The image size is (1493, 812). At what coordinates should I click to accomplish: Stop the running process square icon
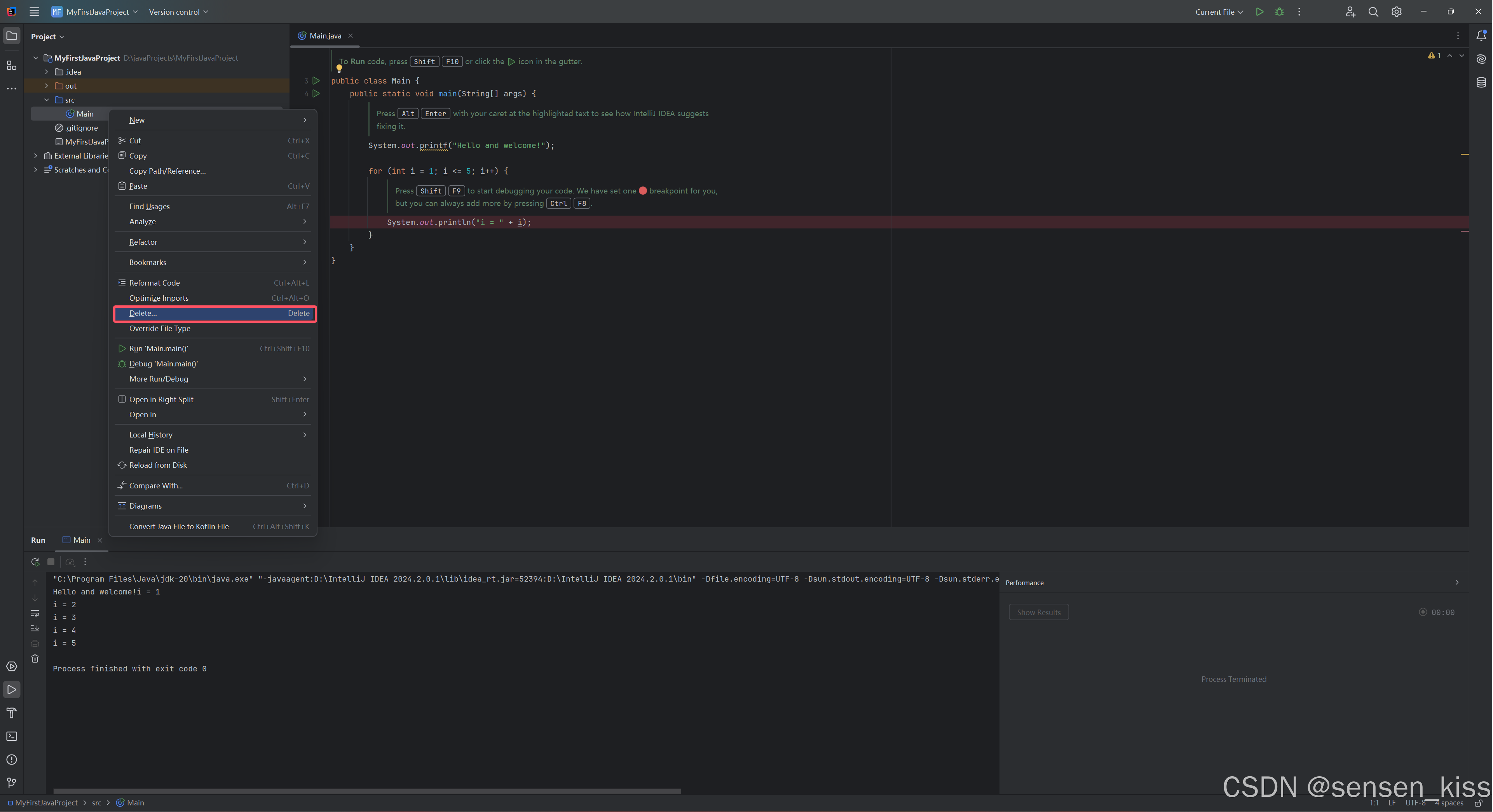pyautogui.click(x=51, y=562)
